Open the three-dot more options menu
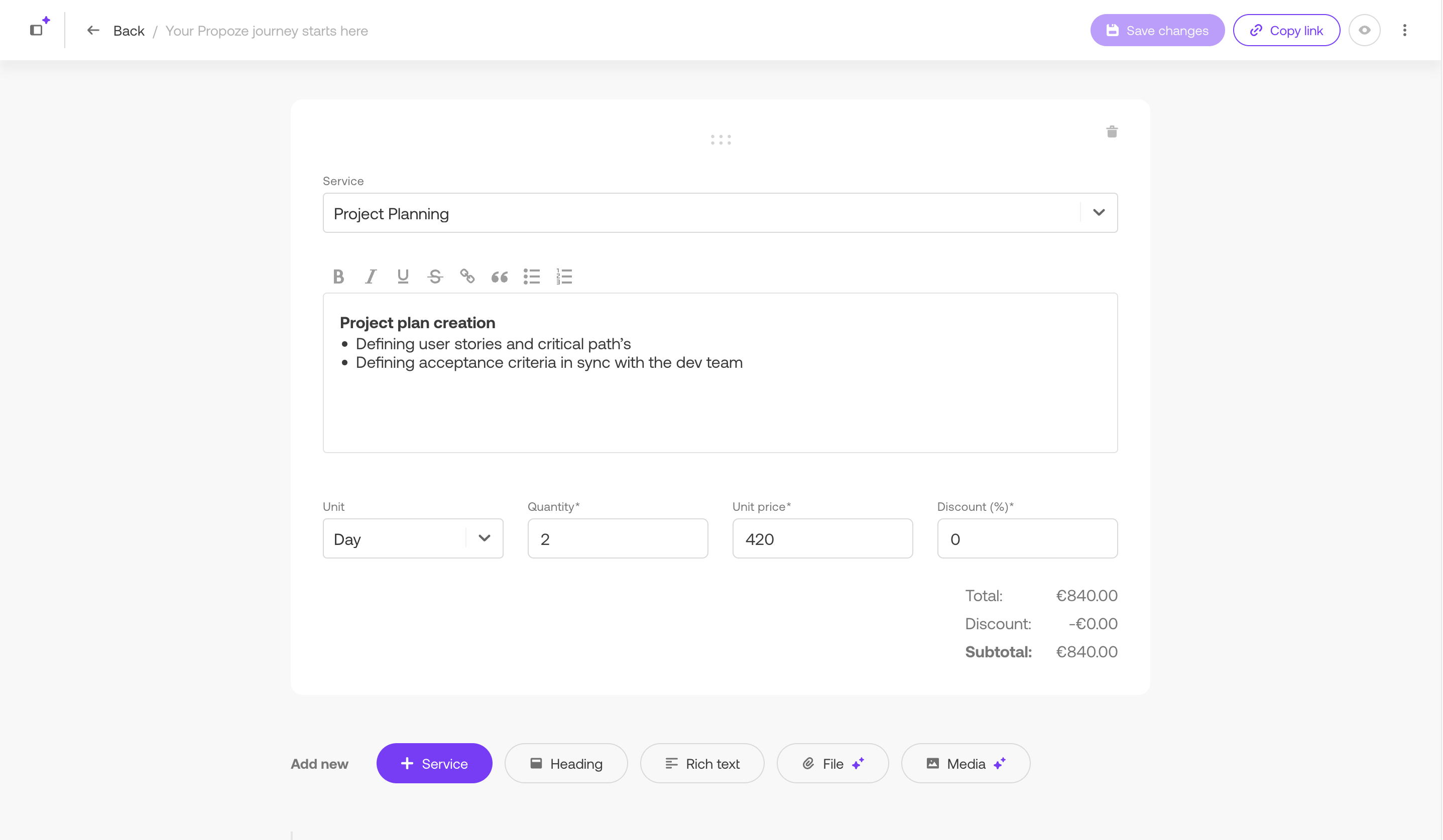This screenshot has height=840, width=1443. point(1404,30)
